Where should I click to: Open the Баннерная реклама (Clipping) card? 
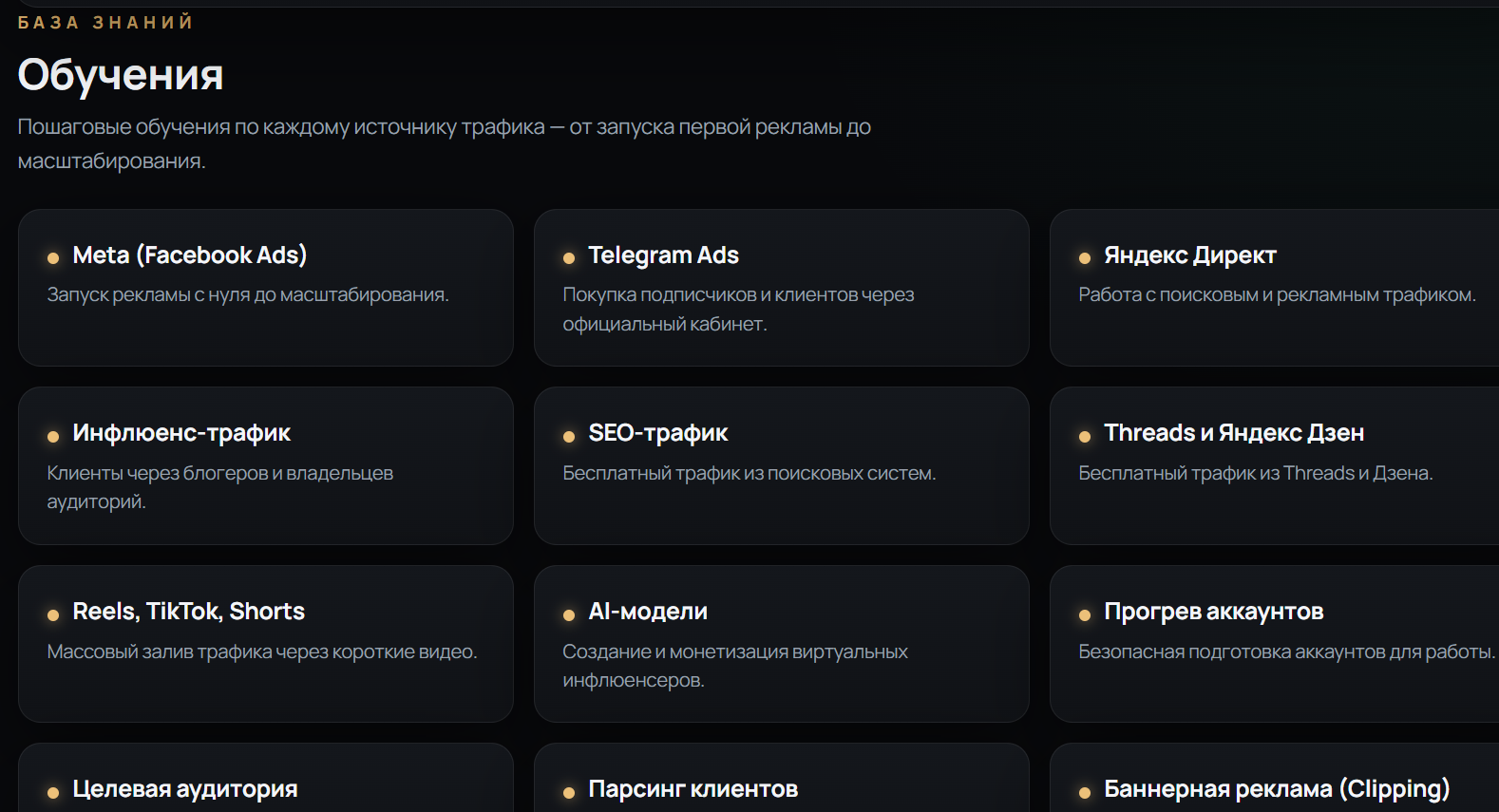[1274, 778]
